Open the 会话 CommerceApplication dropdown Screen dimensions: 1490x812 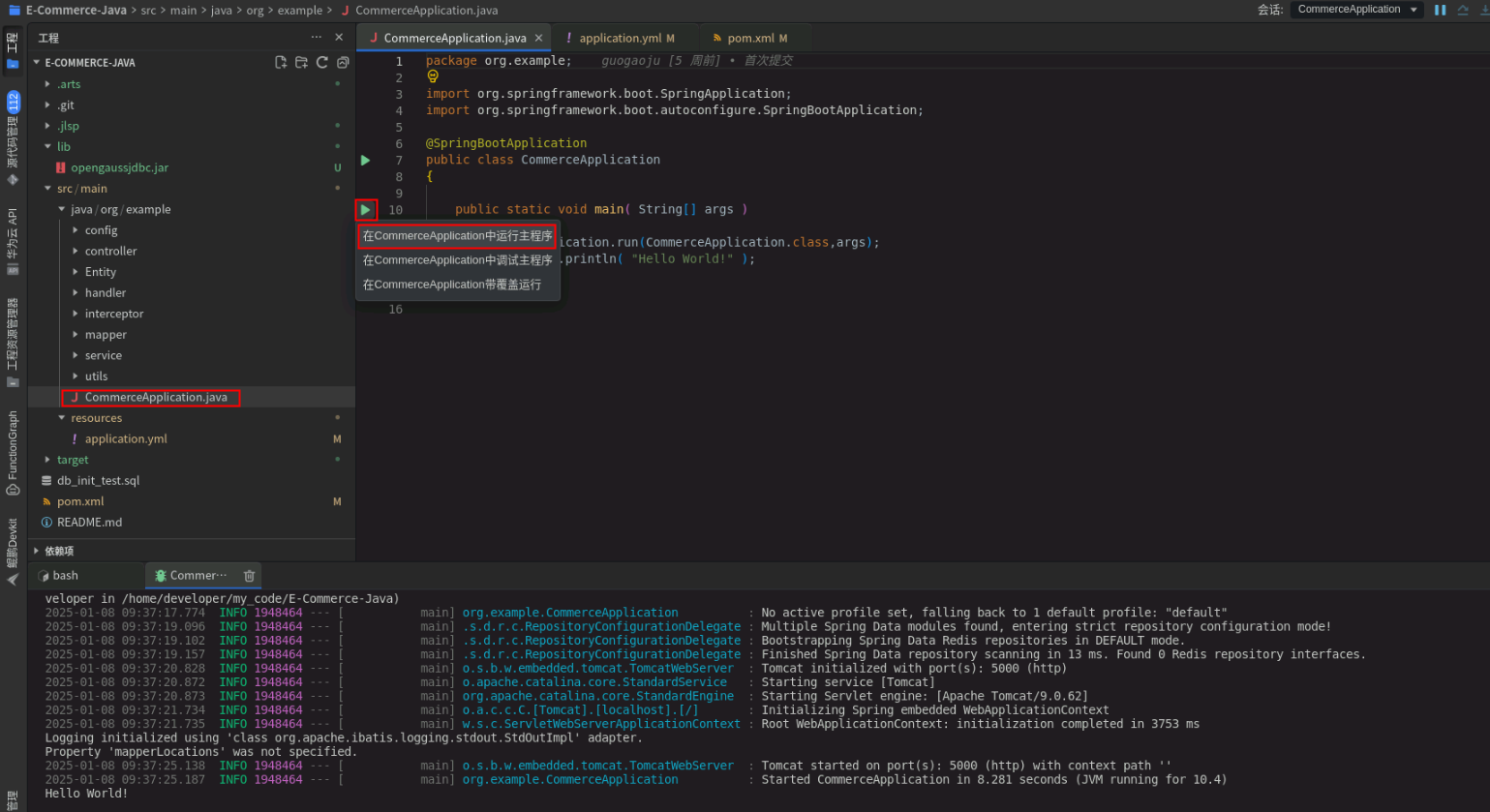pyautogui.click(x=1356, y=10)
